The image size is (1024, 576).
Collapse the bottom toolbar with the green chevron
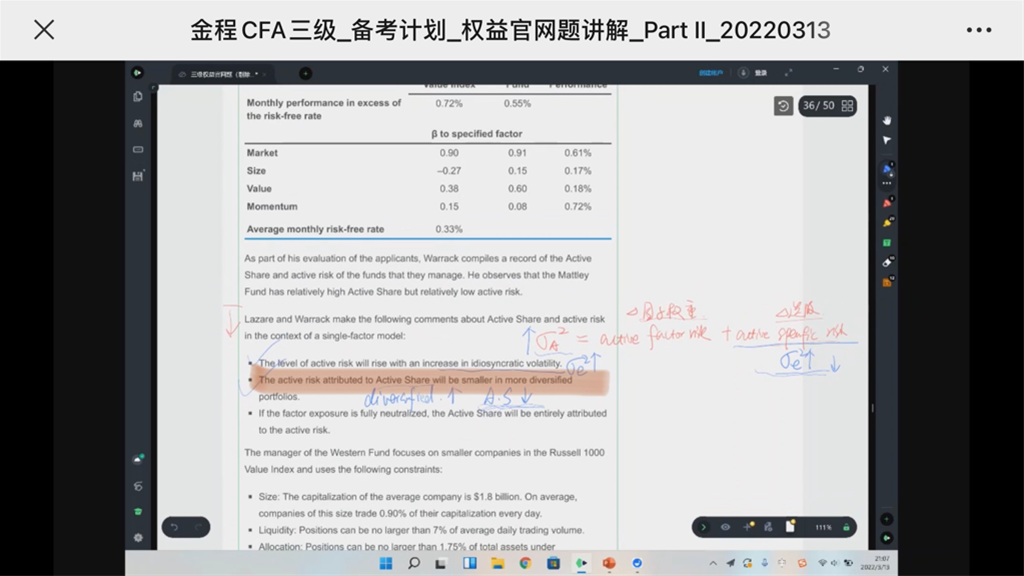[703, 527]
